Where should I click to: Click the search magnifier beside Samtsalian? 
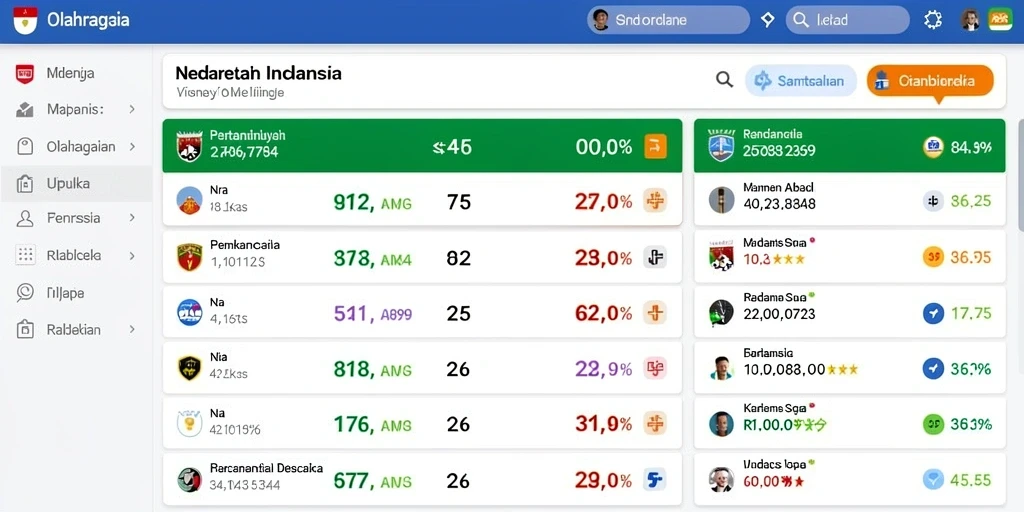tap(724, 80)
